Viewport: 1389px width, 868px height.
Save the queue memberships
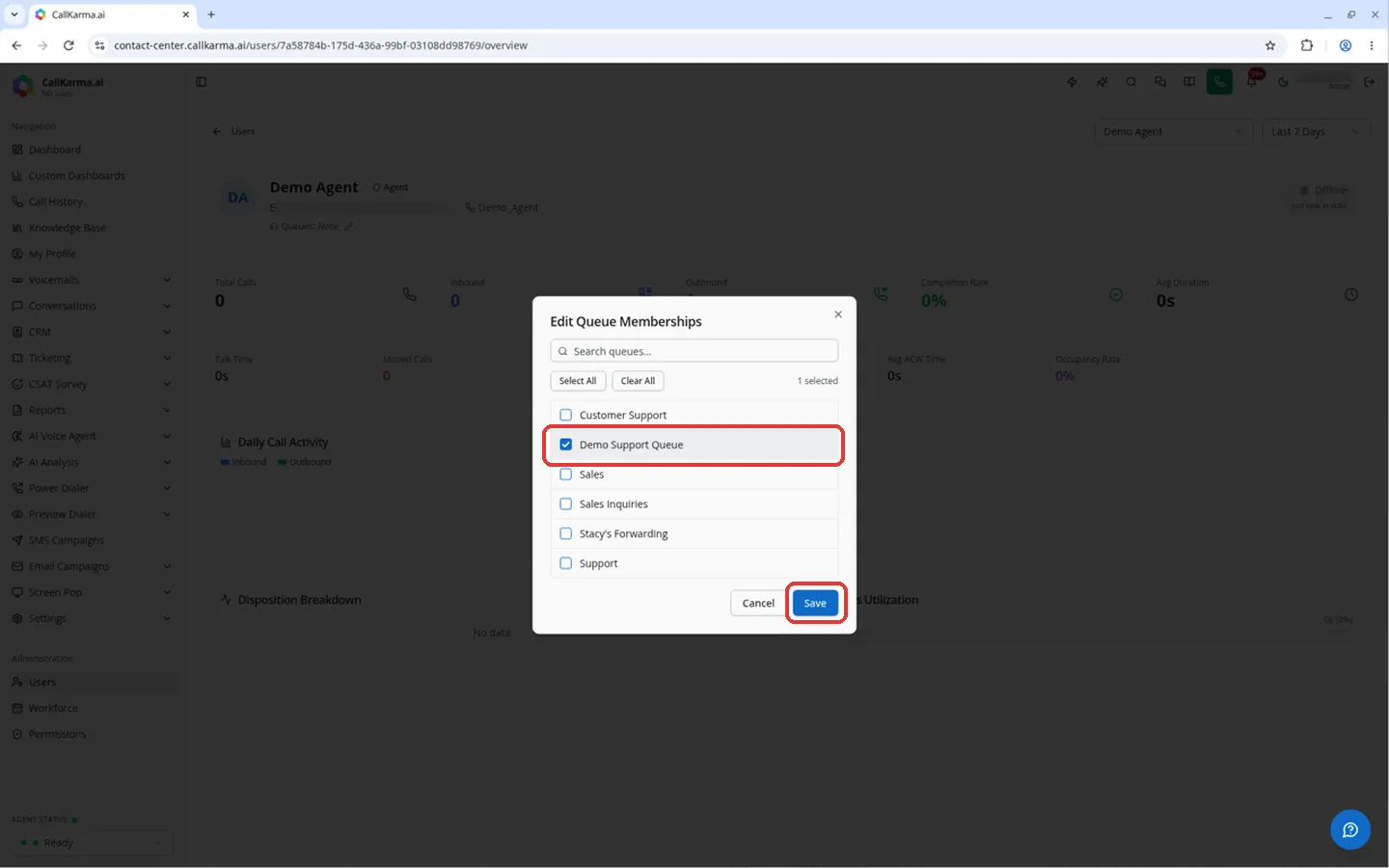coord(815,603)
